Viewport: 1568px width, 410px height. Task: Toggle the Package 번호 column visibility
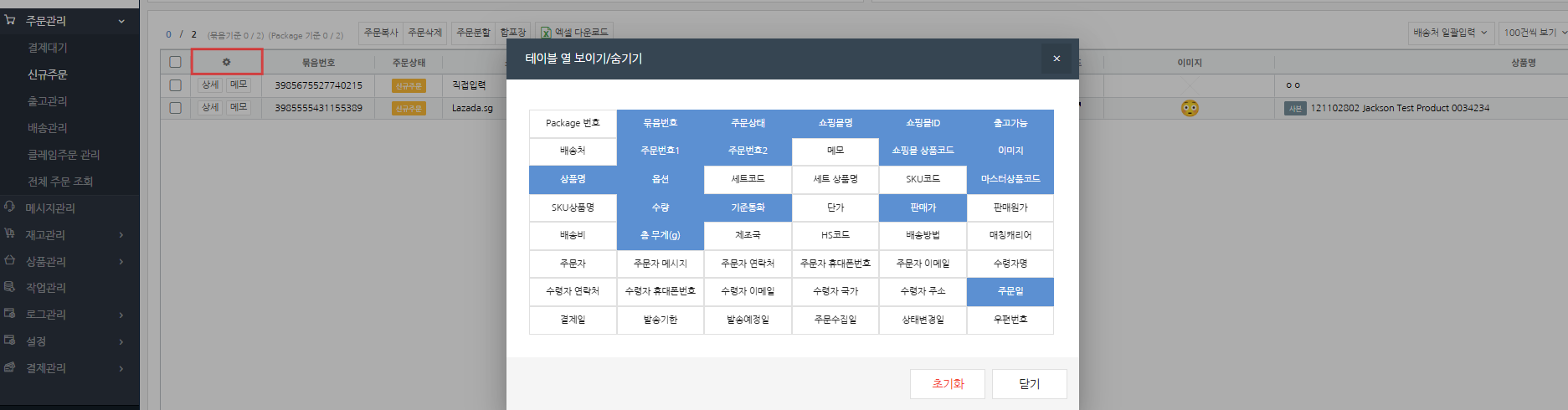[573, 123]
